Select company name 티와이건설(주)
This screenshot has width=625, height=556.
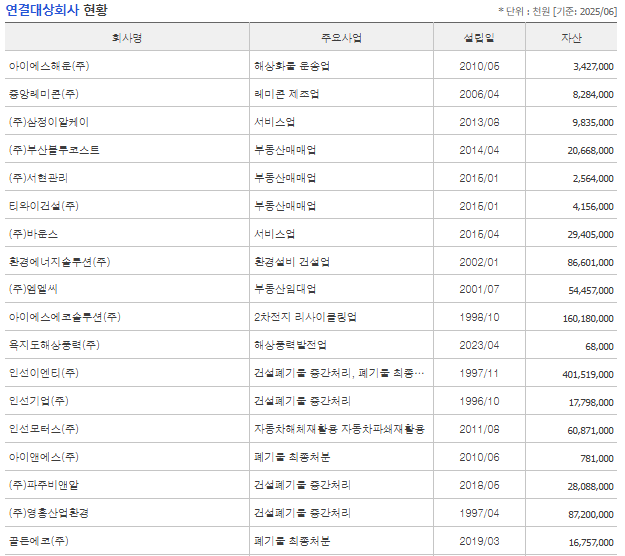[x=44, y=206]
